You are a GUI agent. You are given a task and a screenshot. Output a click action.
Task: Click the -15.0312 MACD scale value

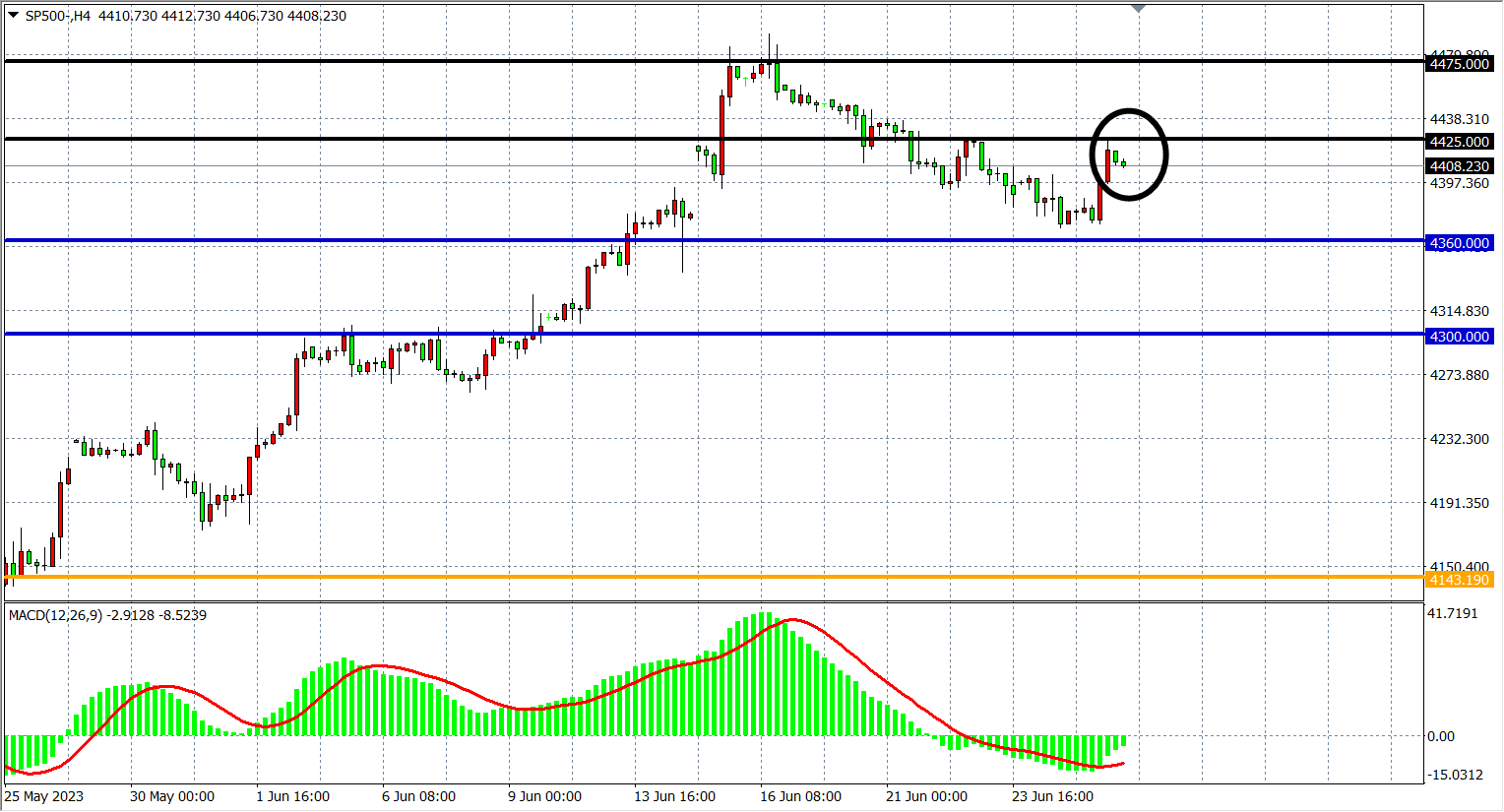tap(1456, 775)
